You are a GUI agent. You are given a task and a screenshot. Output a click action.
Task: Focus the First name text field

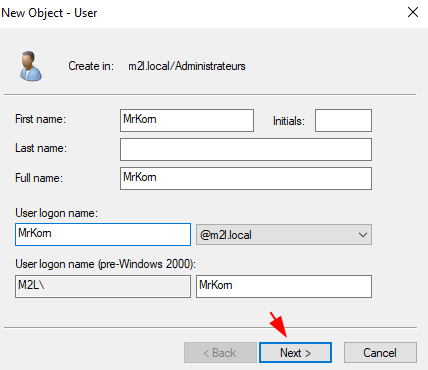tap(187, 120)
